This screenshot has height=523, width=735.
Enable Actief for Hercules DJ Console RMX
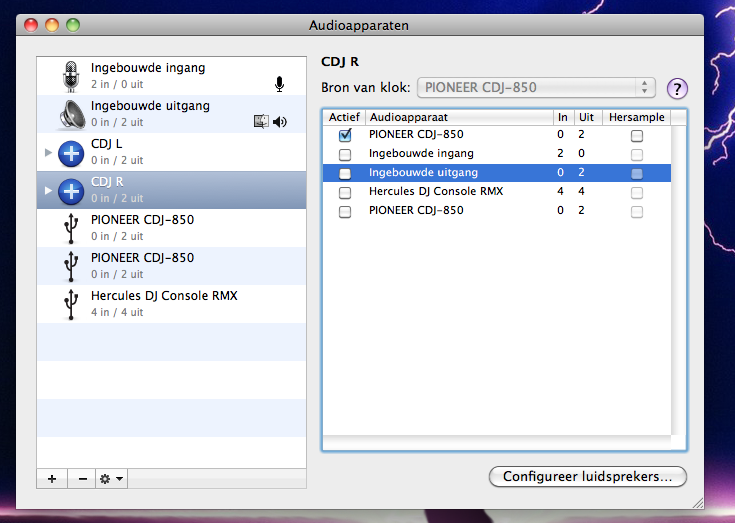pos(345,192)
